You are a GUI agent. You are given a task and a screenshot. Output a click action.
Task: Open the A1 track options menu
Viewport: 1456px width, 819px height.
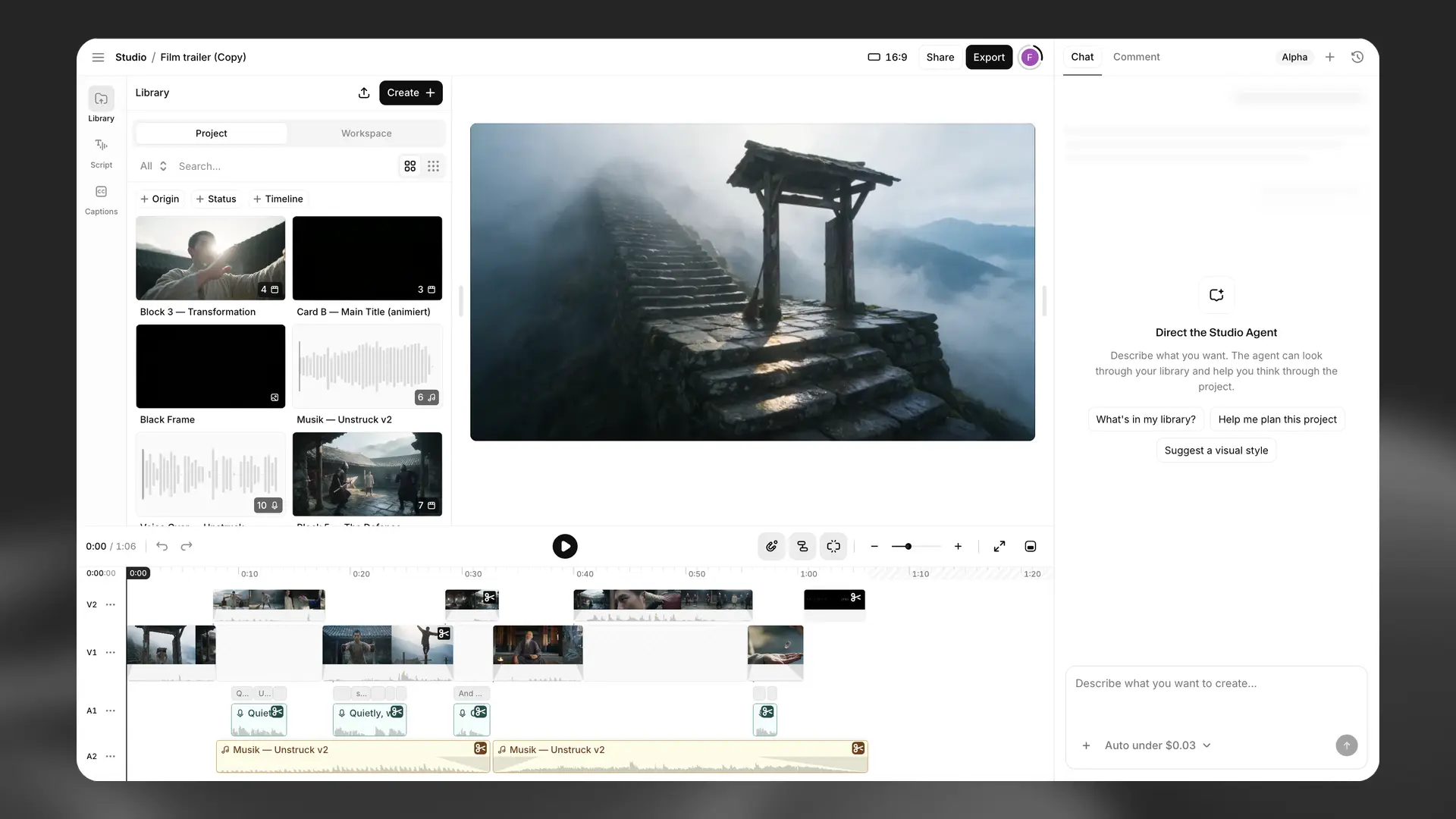click(x=111, y=711)
